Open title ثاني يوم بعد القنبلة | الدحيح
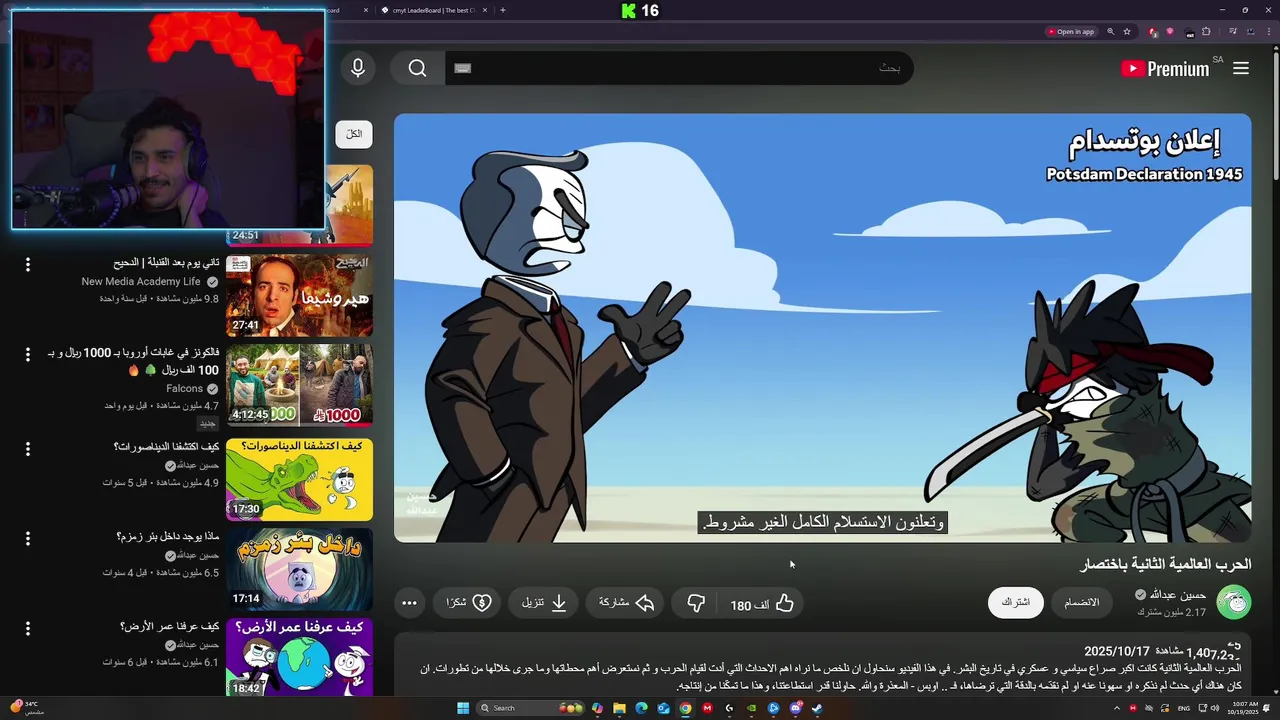Viewport: 1280px width, 720px height. click(x=166, y=263)
